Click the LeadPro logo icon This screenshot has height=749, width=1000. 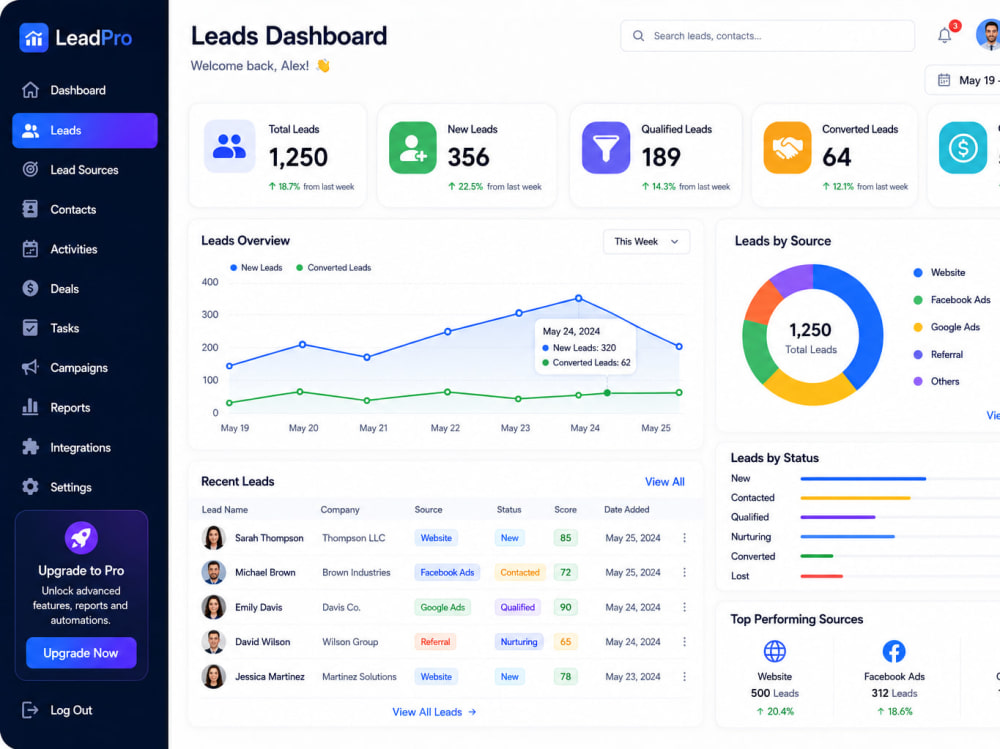coord(34,38)
